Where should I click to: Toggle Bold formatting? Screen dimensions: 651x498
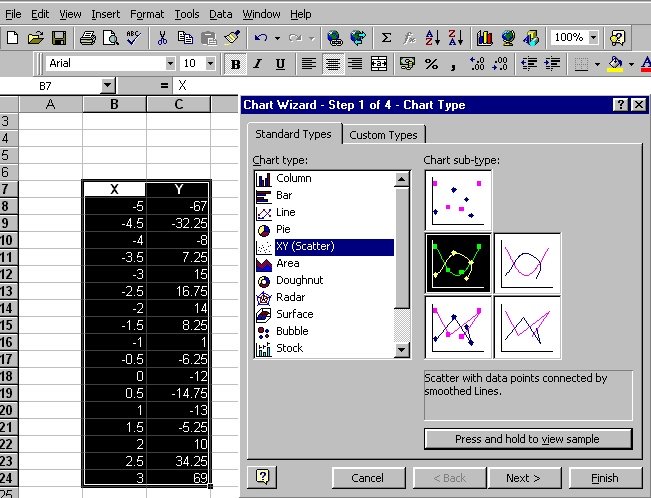coord(236,63)
